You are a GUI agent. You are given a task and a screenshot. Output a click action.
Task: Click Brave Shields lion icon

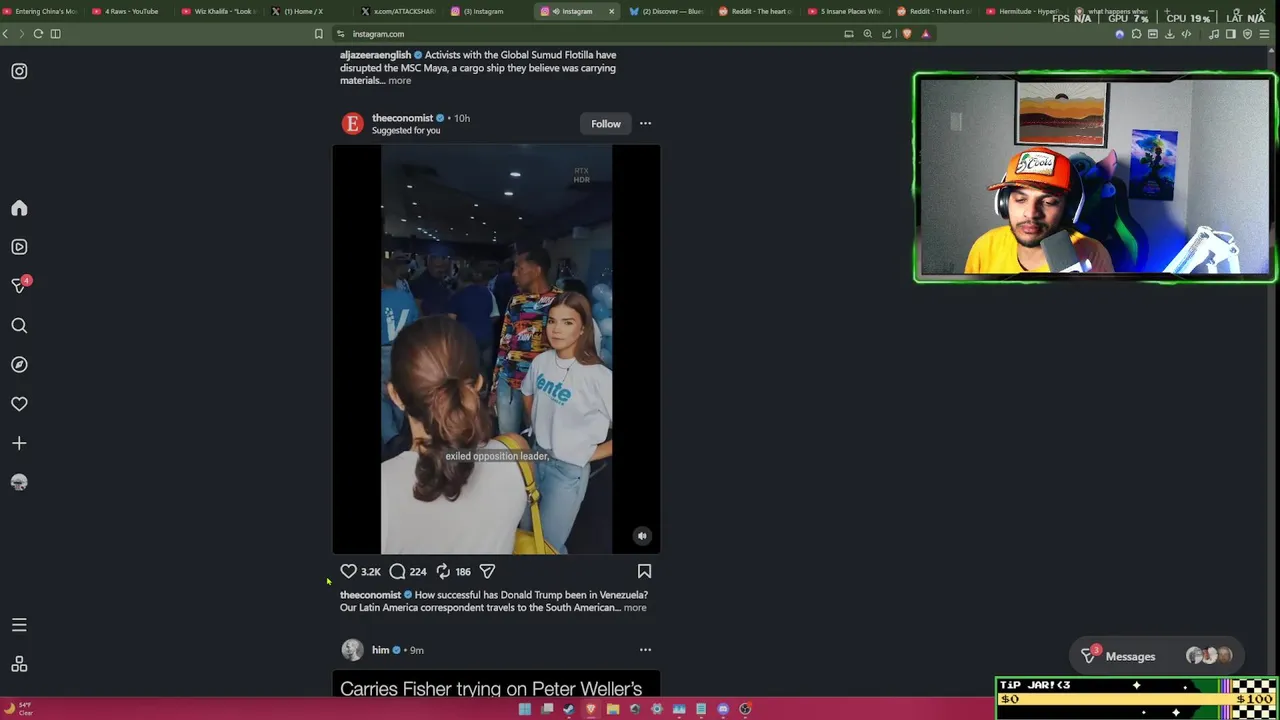point(906,34)
